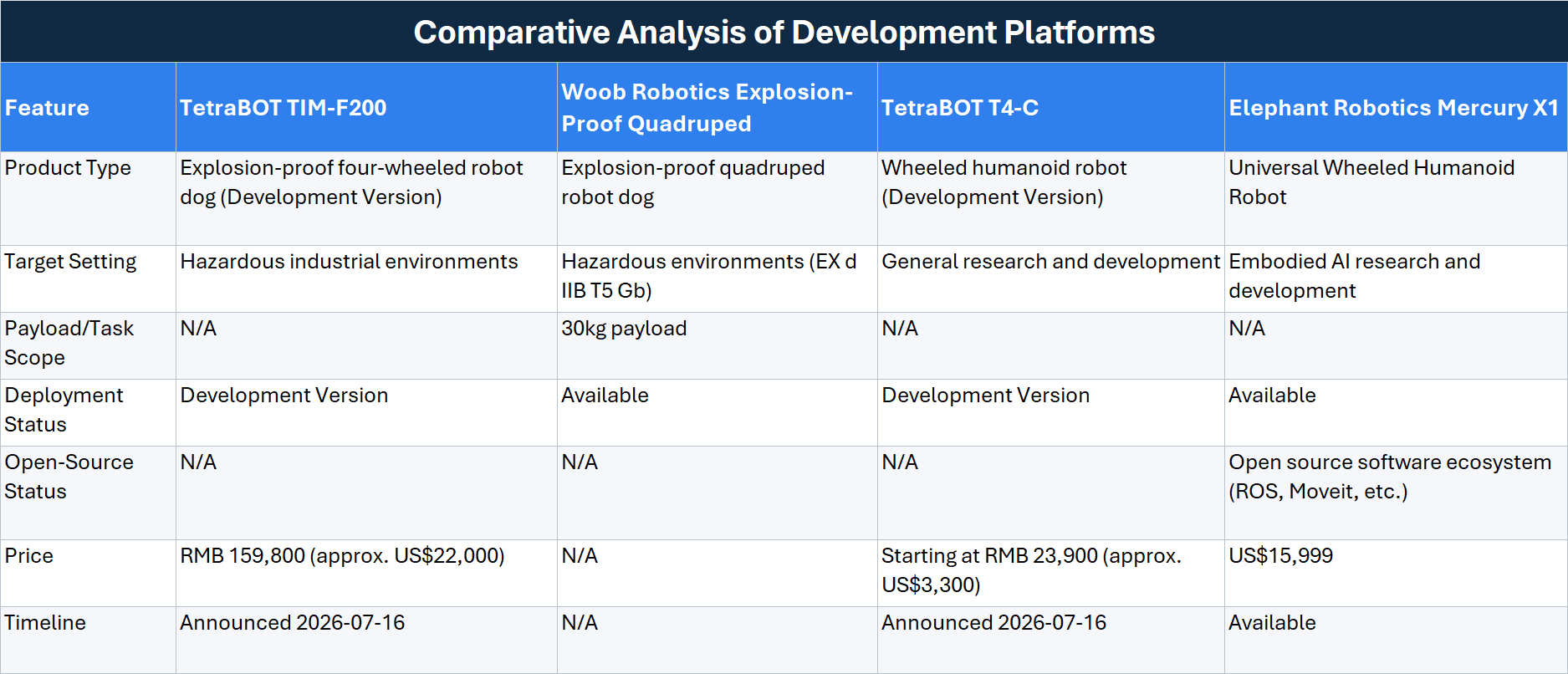
Task: Select the Open-Source N/A cell for T4-C
Action: [x=1051, y=493]
